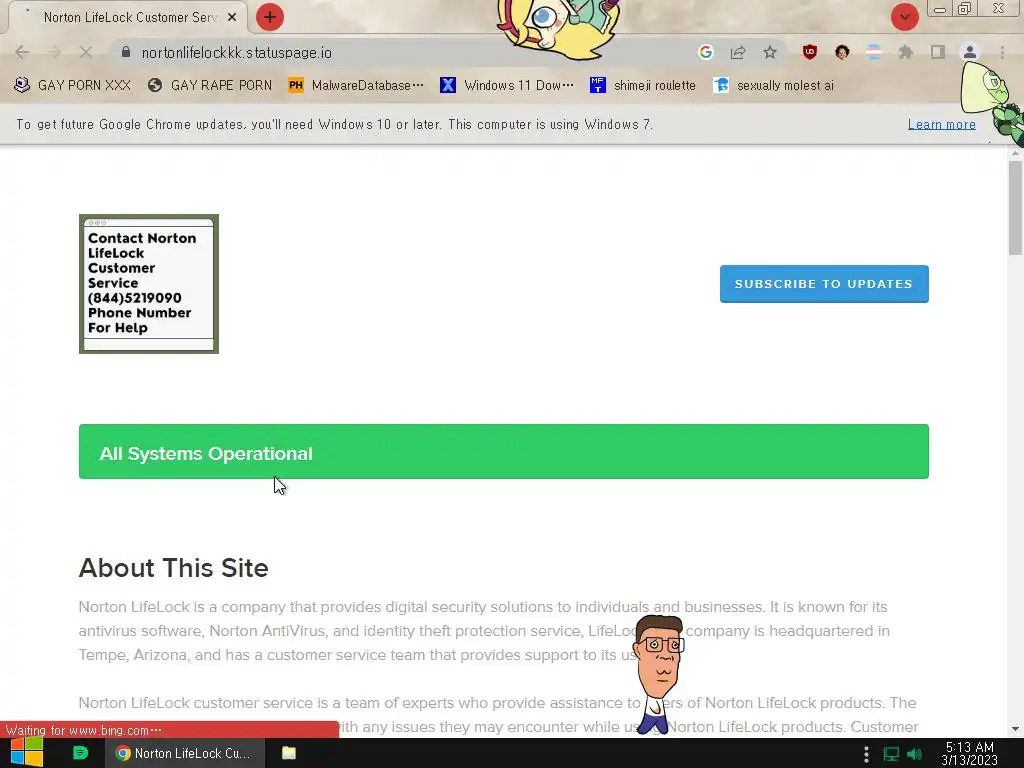This screenshot has width=1024, height=768.
Task: Open the round avatar extension icon
Action: pyautogui.click(x=842, y=52)
